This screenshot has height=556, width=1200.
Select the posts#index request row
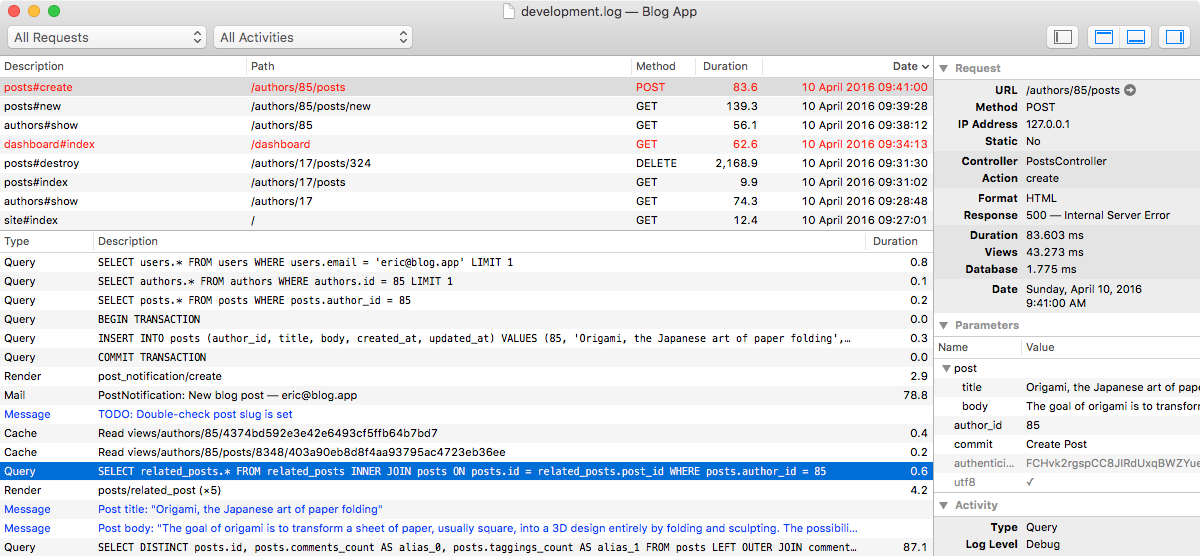coord(466,182)
